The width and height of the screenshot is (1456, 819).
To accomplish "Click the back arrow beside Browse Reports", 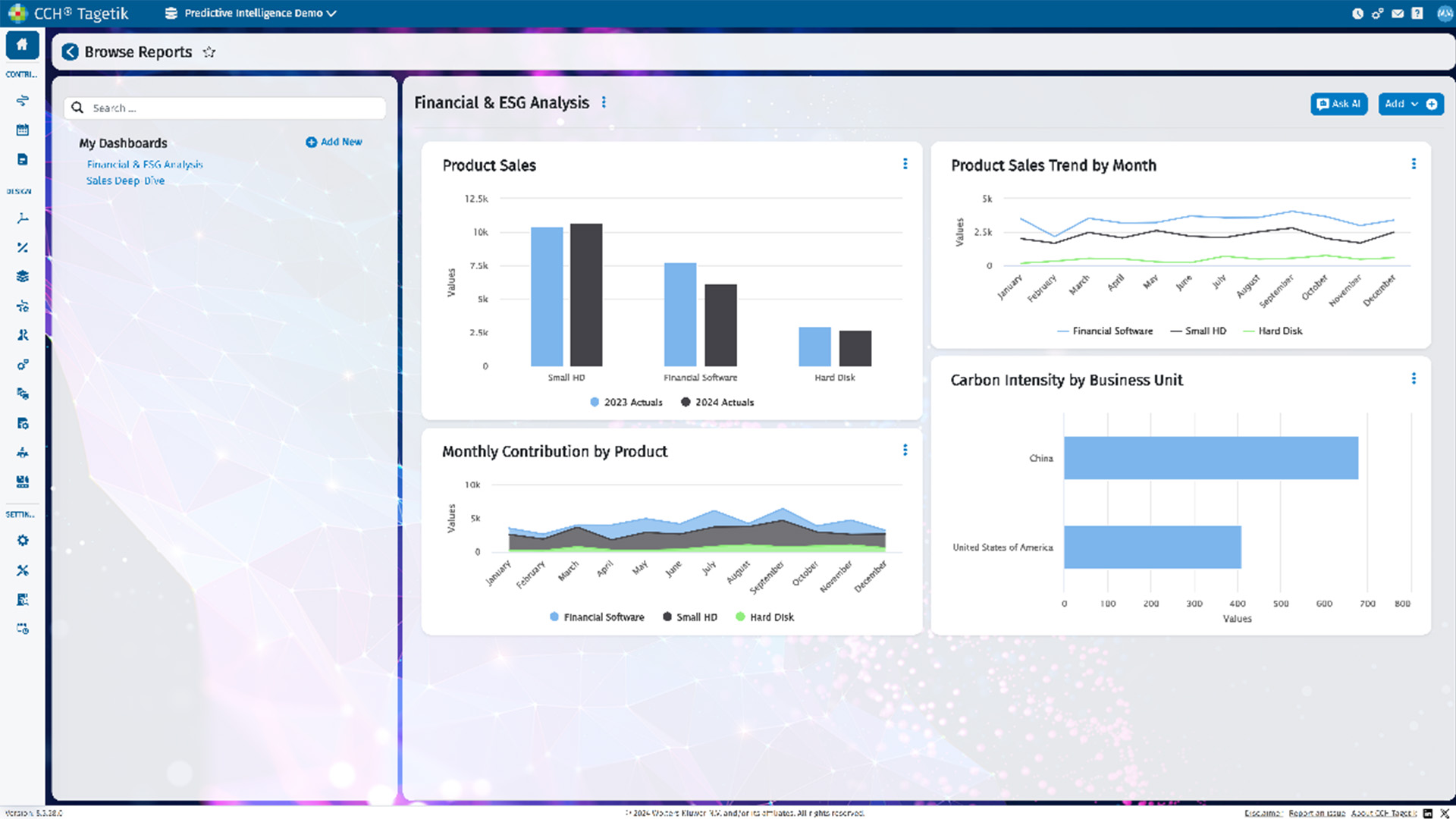I will pos(70,52).
